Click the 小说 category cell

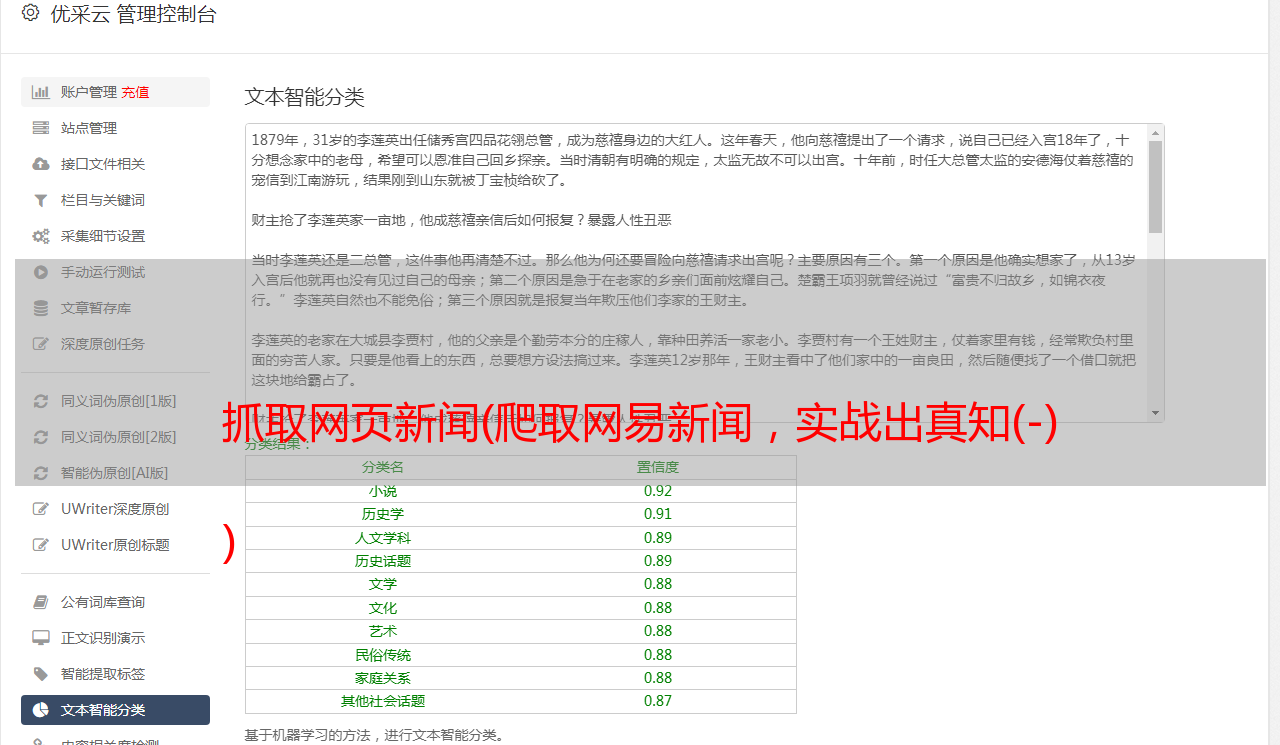pos(383,491)
